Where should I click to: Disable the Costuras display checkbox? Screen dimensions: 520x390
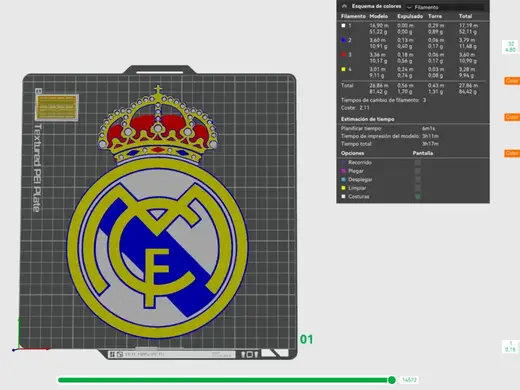click(x=417, y=197)
